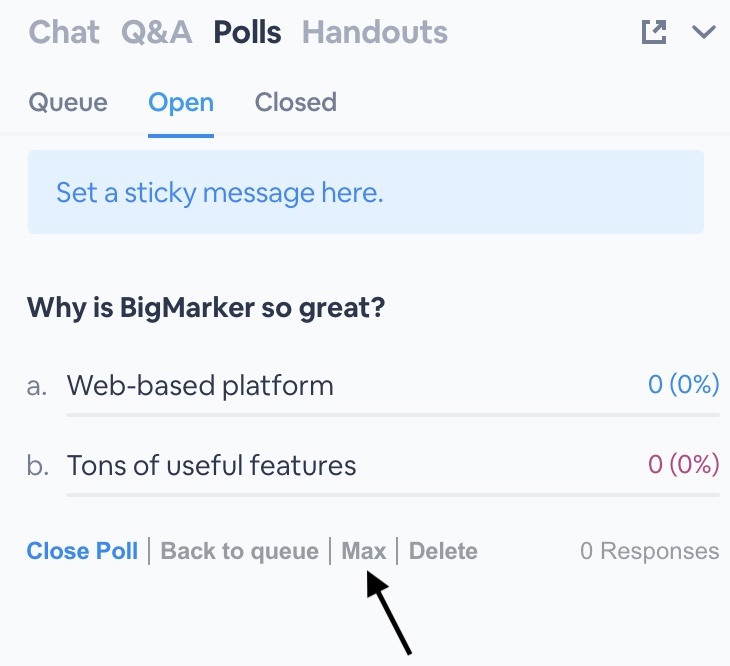Delete the current poll
730x666 pixels.
pos(443,551)
